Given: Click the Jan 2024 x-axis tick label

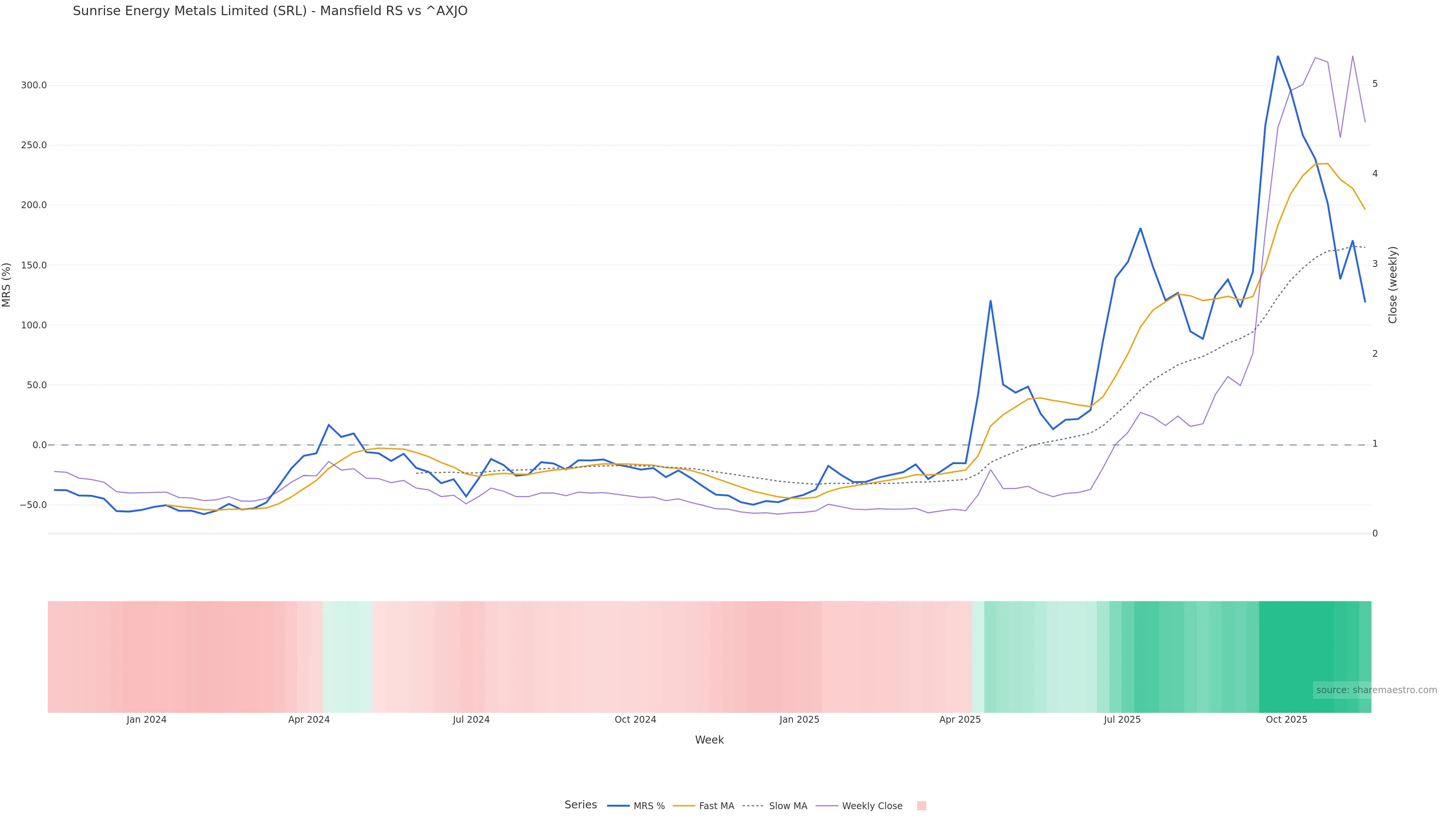Looking at the screenshot, I should (x=146, y=720).
